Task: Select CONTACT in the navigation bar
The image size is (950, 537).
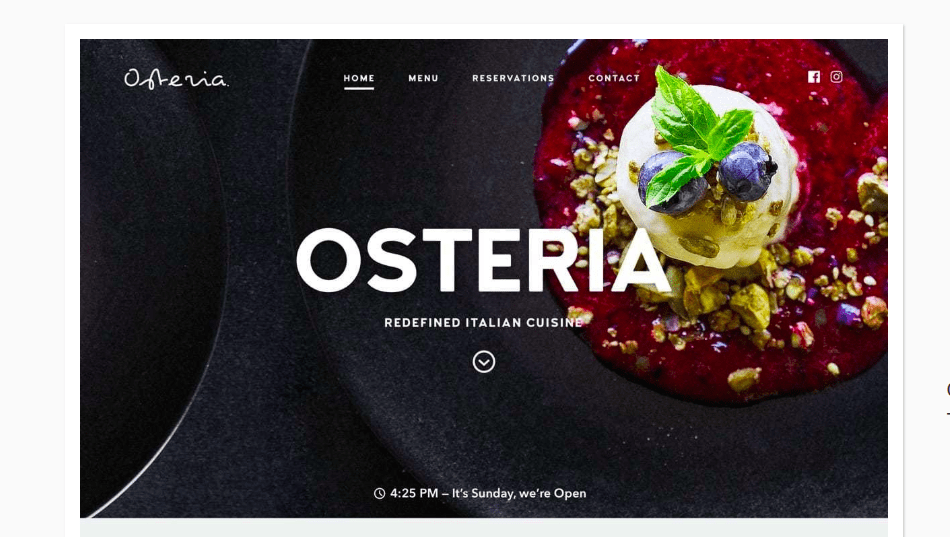Action: (x=614, y=78)
